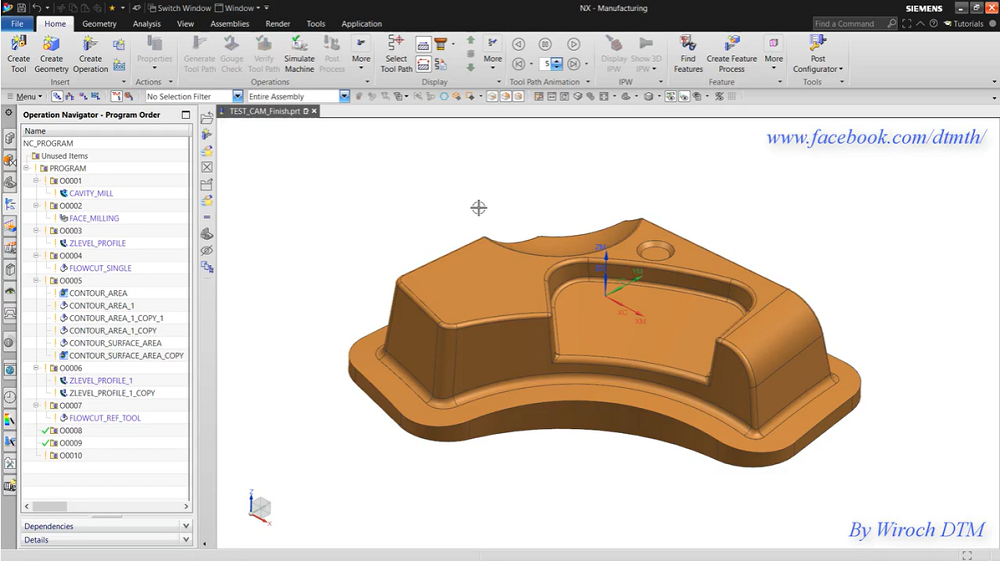Toggle full screen mode icon
Image resolution: width=1000 pixels, height=561 pixels.
point(906,24)
